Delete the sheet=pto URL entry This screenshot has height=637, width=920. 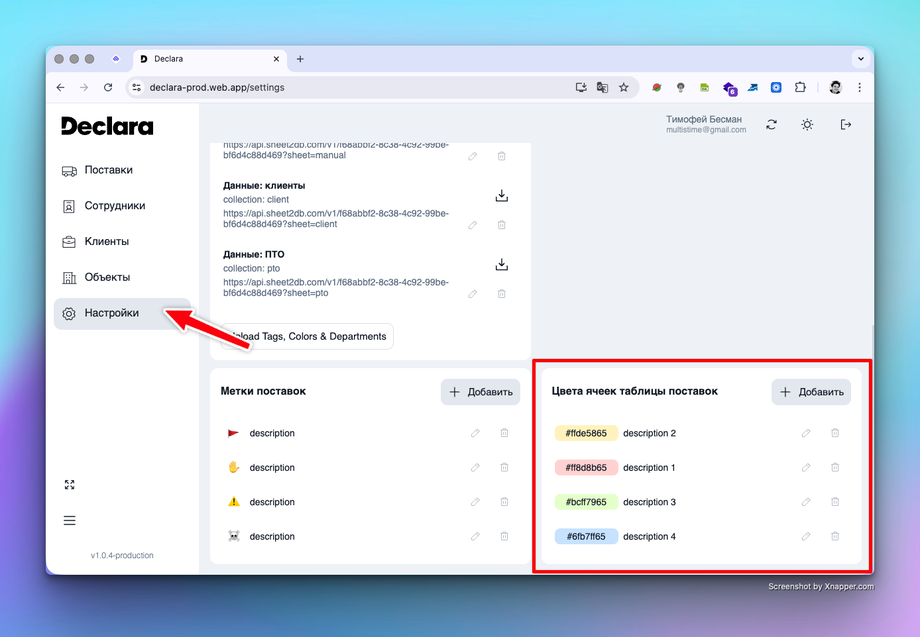(x=502, y=293)
